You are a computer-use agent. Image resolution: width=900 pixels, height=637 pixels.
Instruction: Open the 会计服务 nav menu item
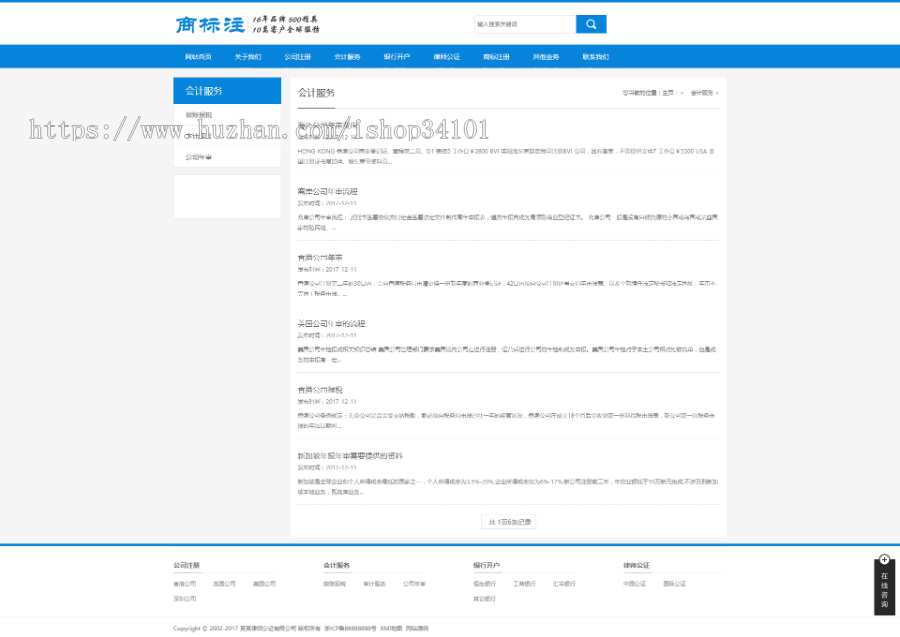(347, 57)
